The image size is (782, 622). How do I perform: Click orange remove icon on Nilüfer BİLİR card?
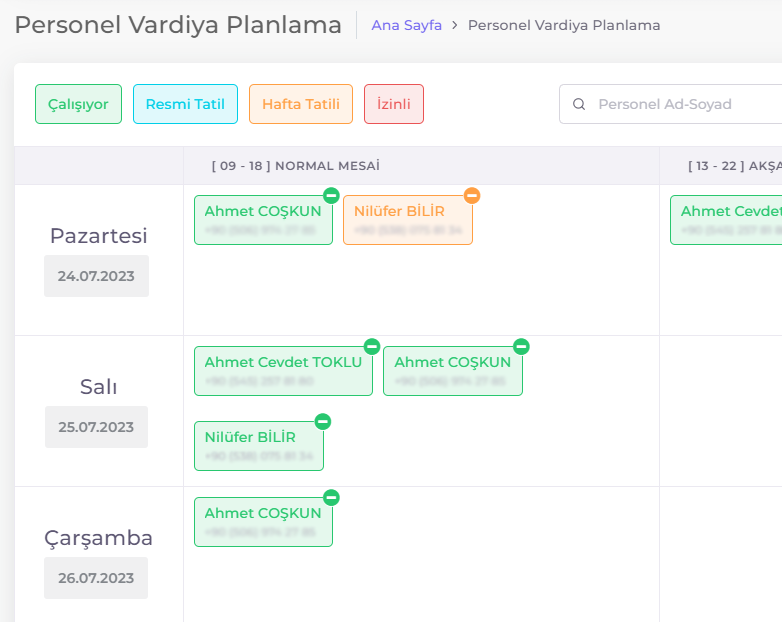472,196
